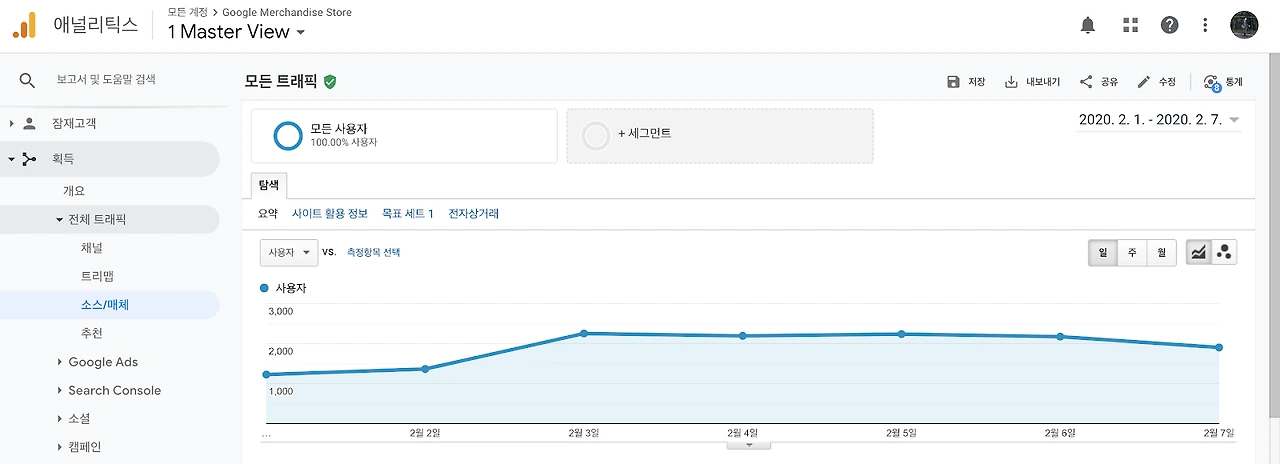Viewport: 1280px width, 464px height.
Task: Add a segment via + 세그먼트
Action: click(x=720, y=136)
